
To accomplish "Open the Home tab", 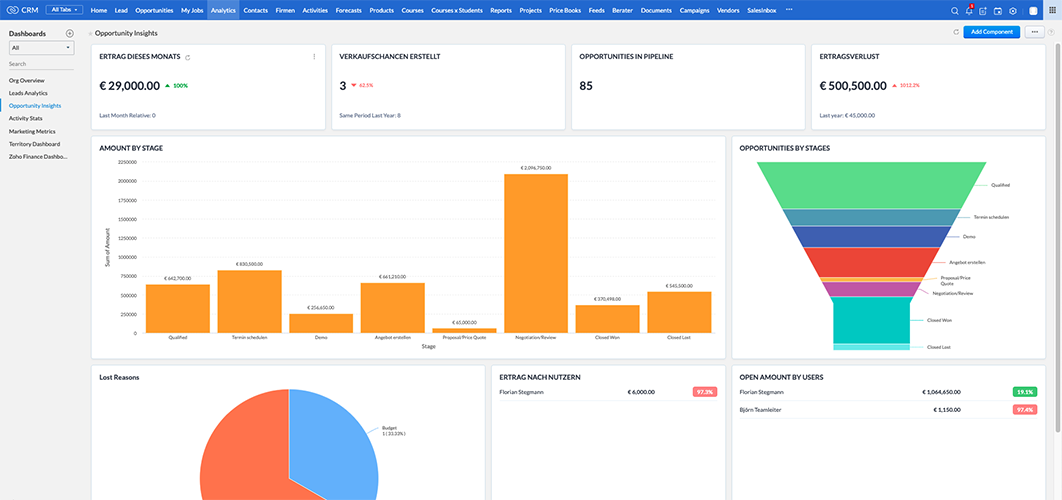I will 99,11.
